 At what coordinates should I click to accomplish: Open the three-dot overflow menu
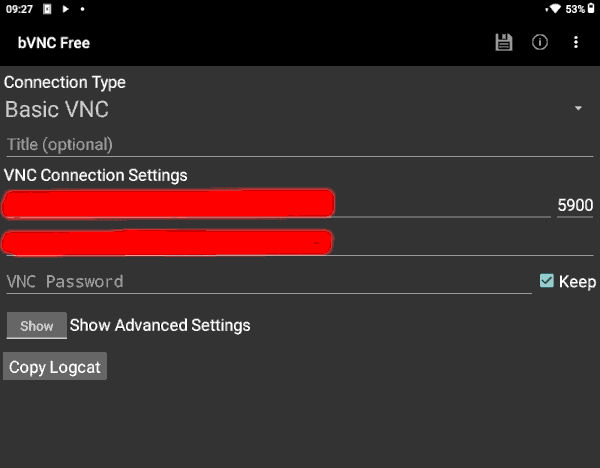[x=576, y=42]
